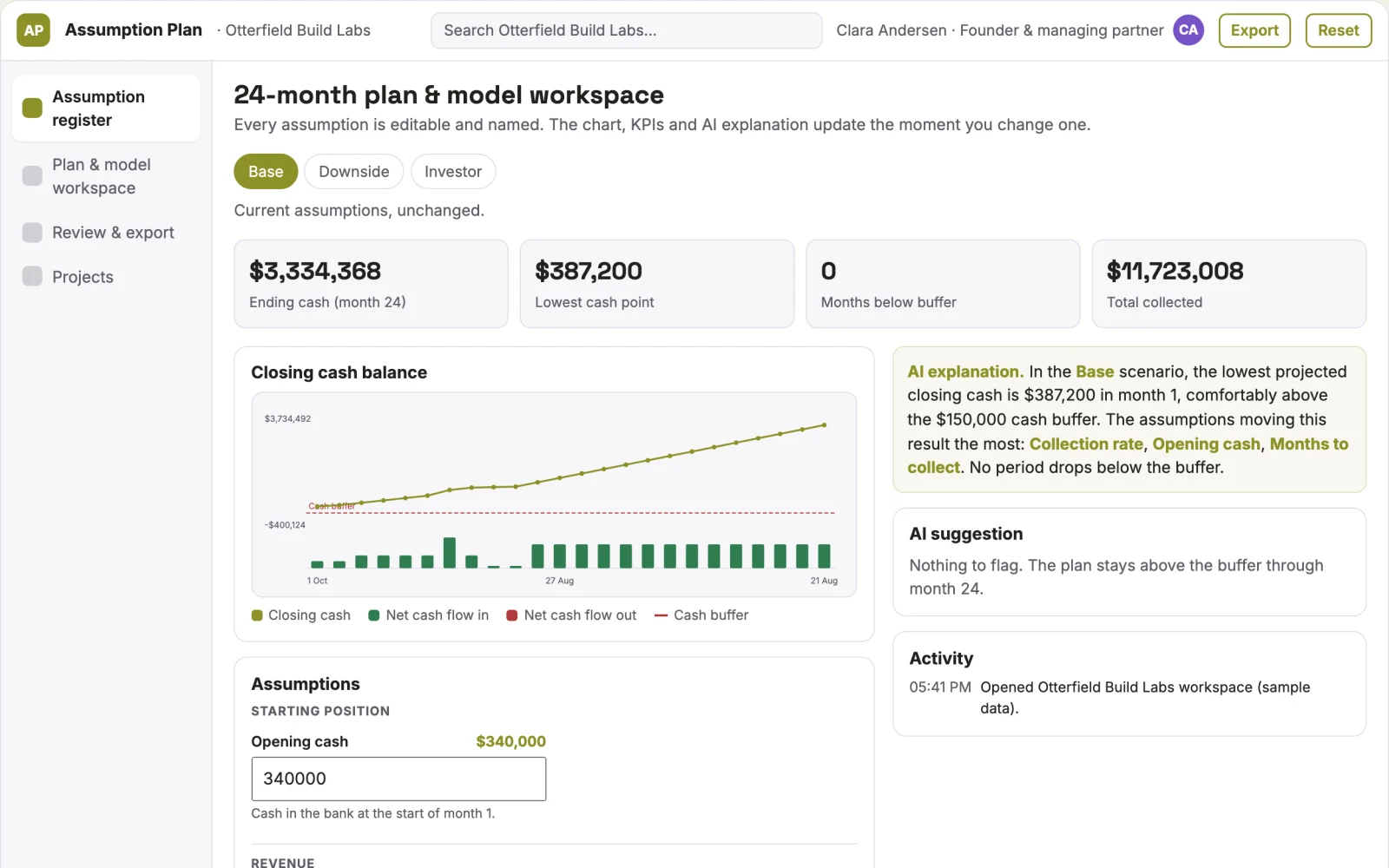The image size is (1389, 868).
Task: Click the REVENUE section label
Action: 283,863
